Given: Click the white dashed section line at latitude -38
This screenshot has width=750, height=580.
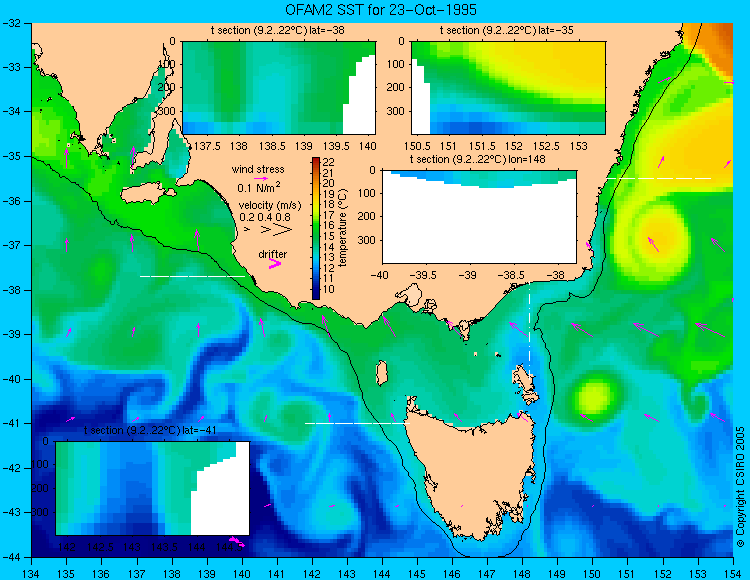Looking at the screenshot, I should pyautogui.click(x=192, y=276).
